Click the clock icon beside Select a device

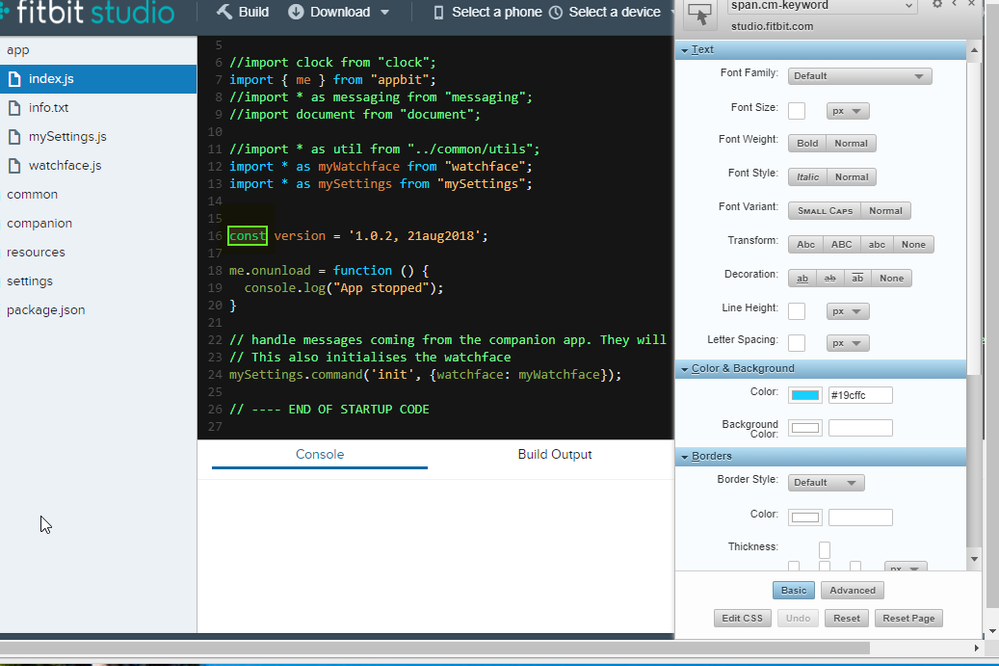pos(555,12)
